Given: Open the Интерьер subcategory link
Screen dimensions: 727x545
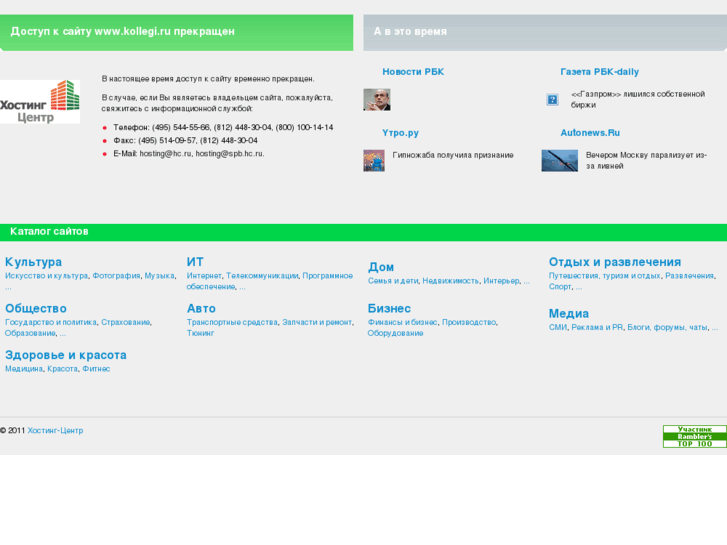Looking at the screenshot, I should click(x=501, y=281).
